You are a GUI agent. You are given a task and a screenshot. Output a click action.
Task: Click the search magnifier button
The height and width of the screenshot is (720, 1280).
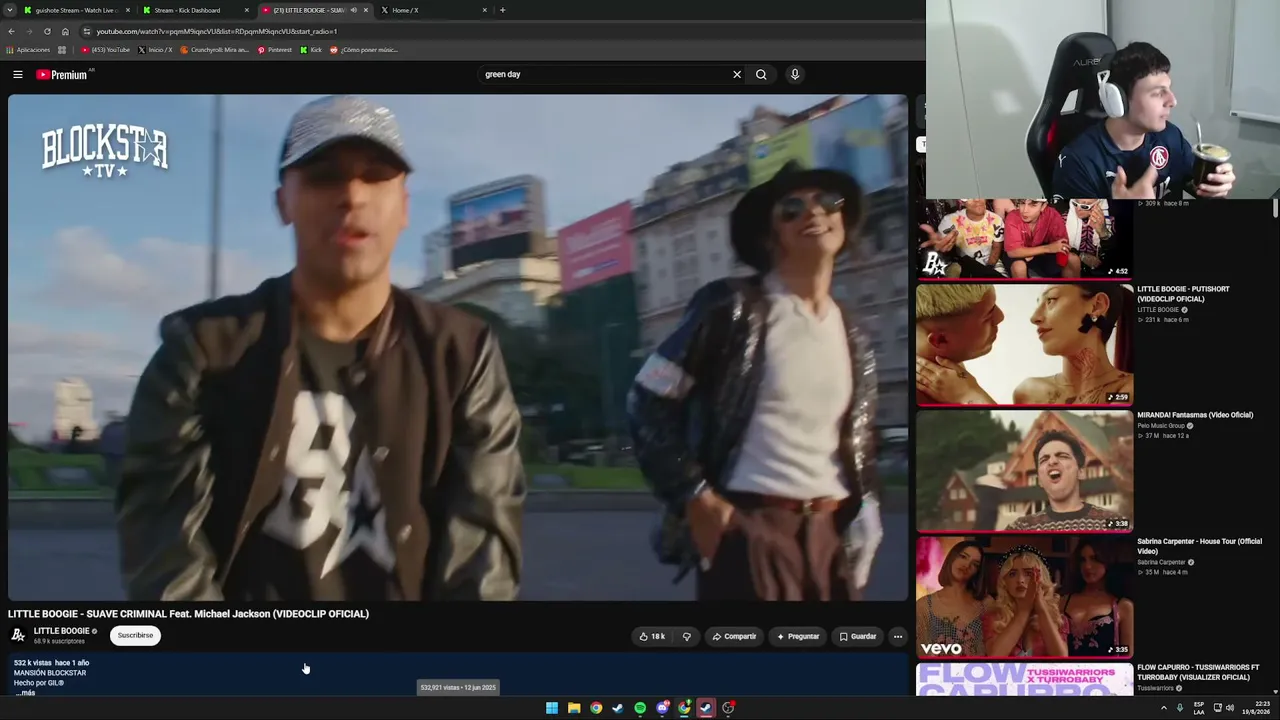(x=761, y=74)
